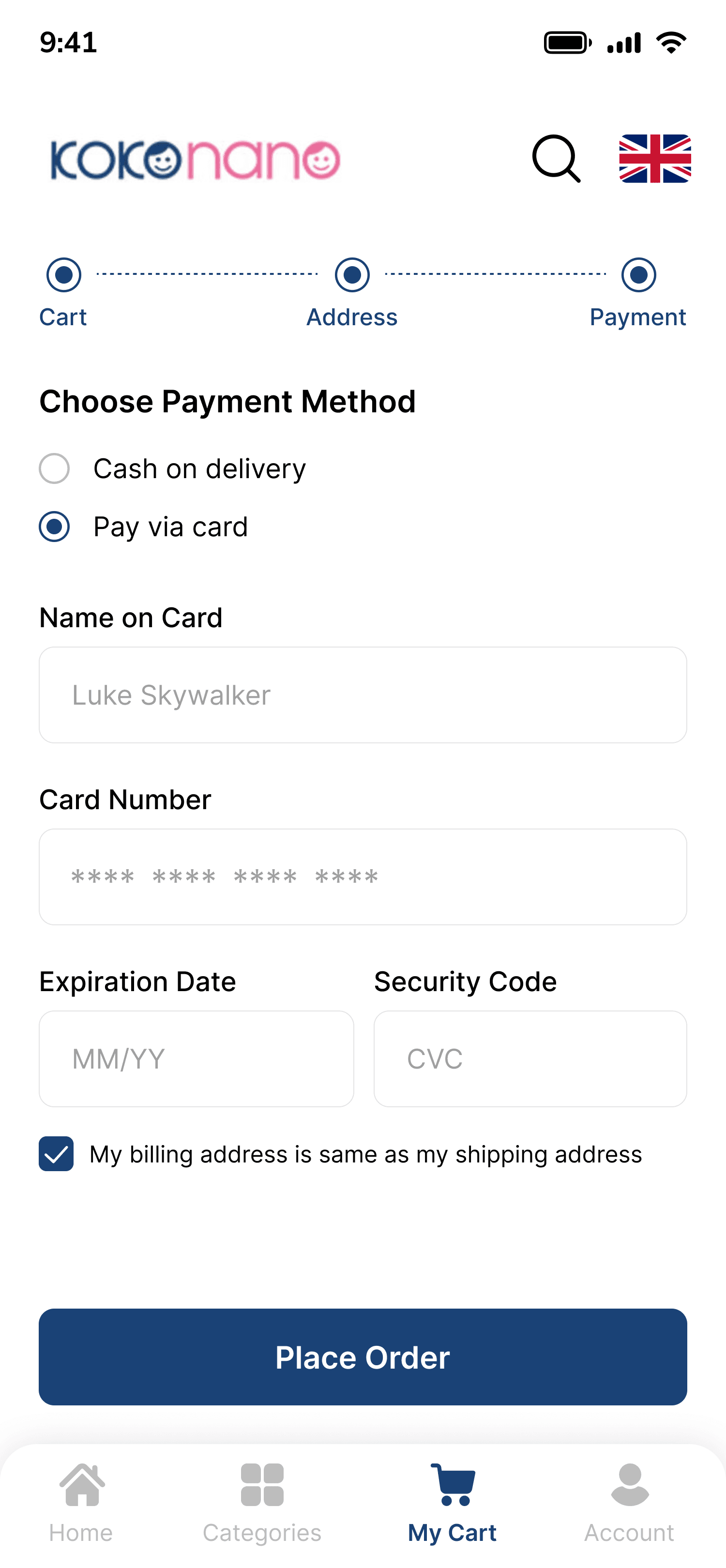This screenshot has width=726, height=1568.
Task: Change language via UK flag icon
Action: point(655,159)
